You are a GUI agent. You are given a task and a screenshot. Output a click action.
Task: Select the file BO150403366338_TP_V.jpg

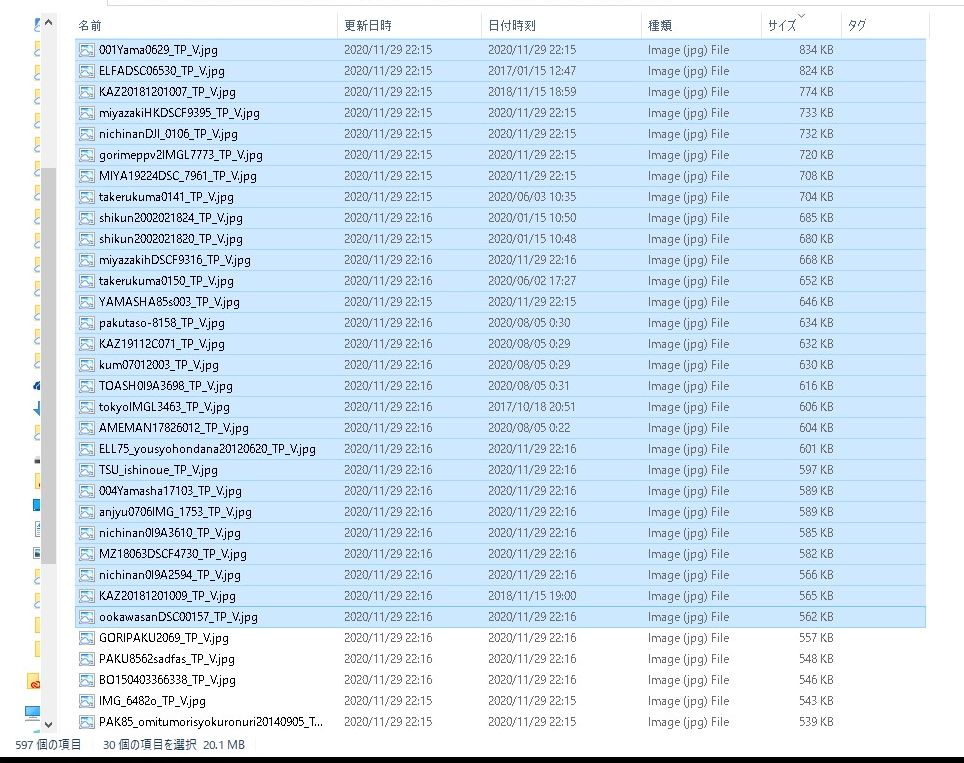pos(167,680)
